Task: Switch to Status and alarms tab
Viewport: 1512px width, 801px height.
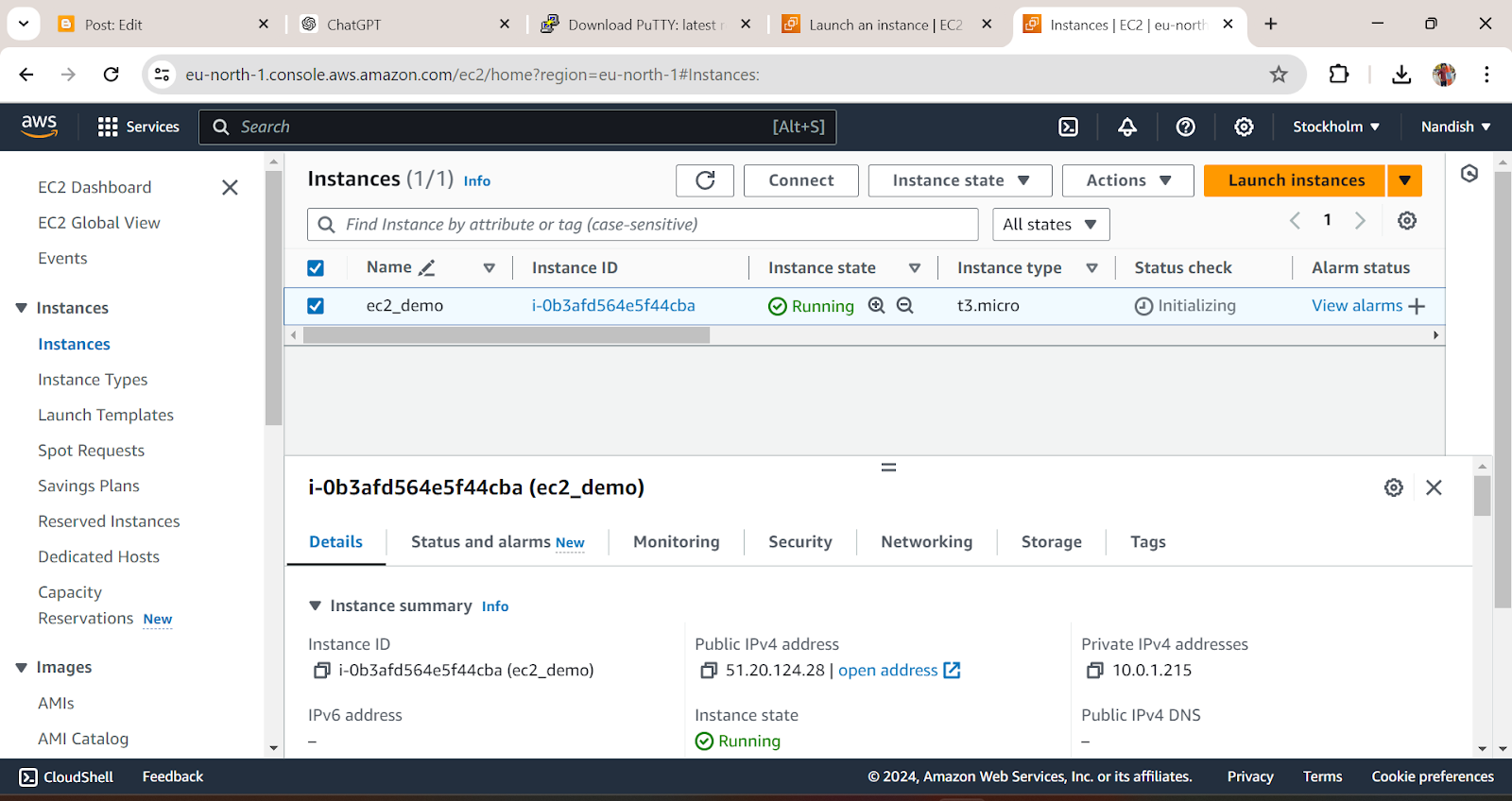Action: pos(498,542)
